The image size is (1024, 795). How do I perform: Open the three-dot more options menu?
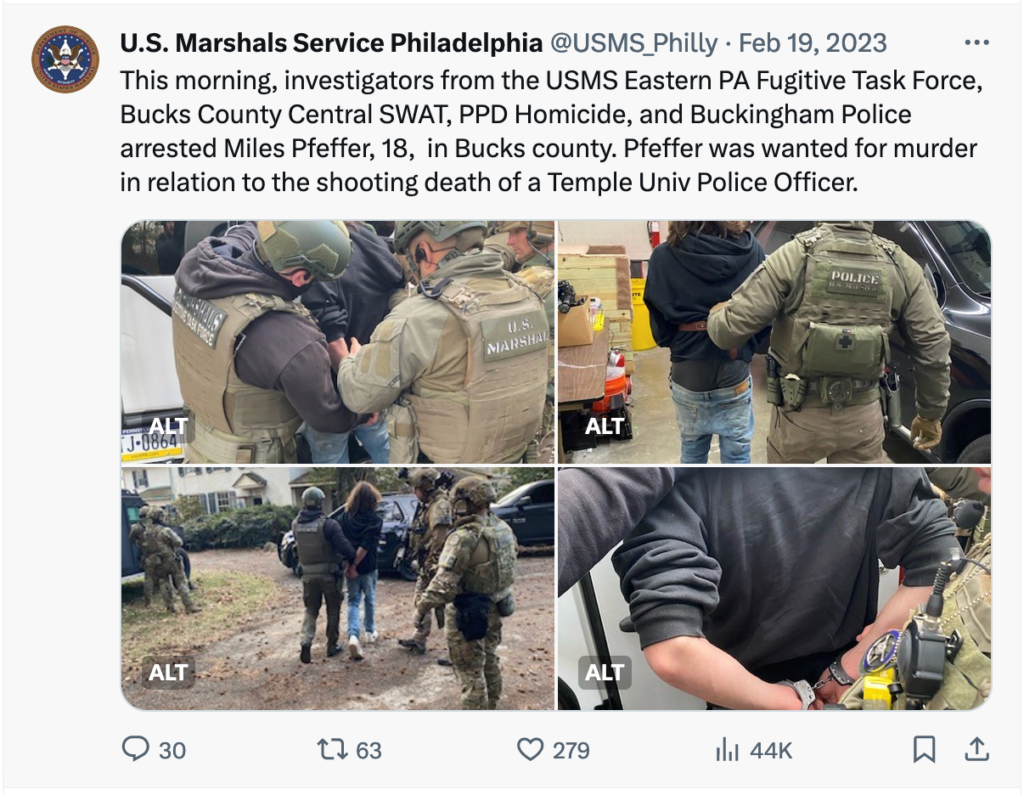(x=976, y=42)
